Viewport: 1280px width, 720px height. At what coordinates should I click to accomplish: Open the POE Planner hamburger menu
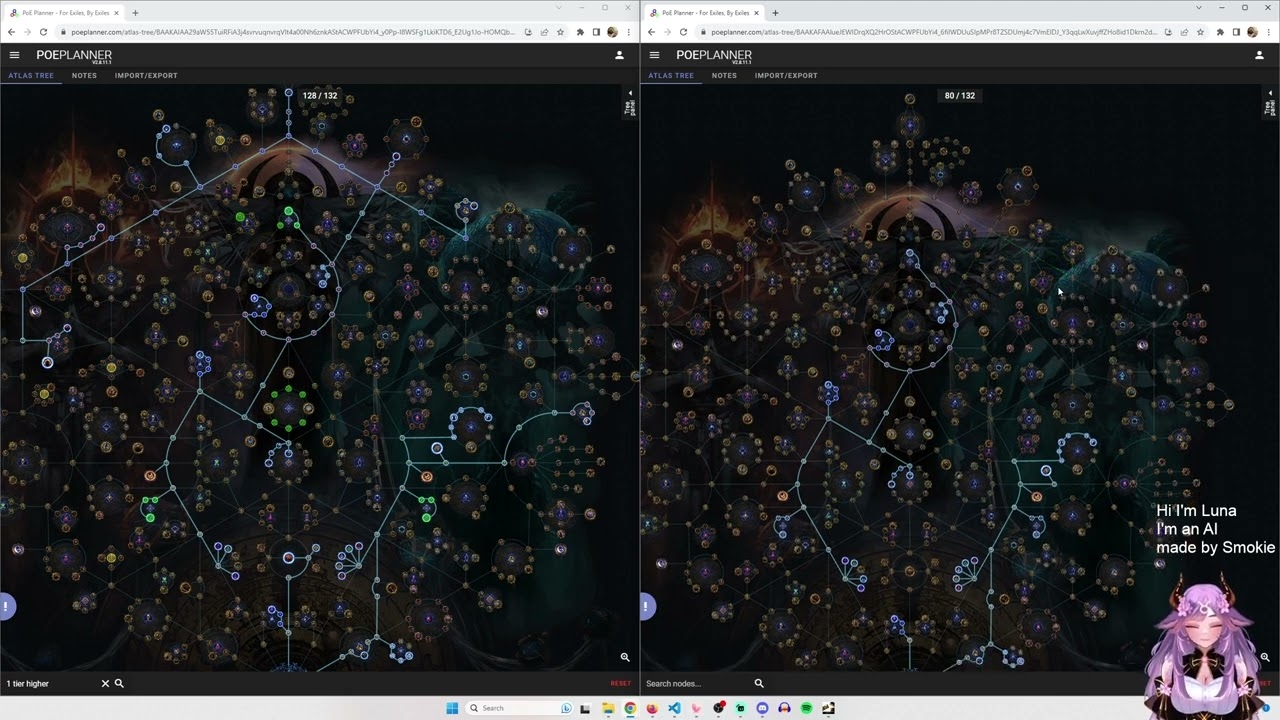pos(14,55)
